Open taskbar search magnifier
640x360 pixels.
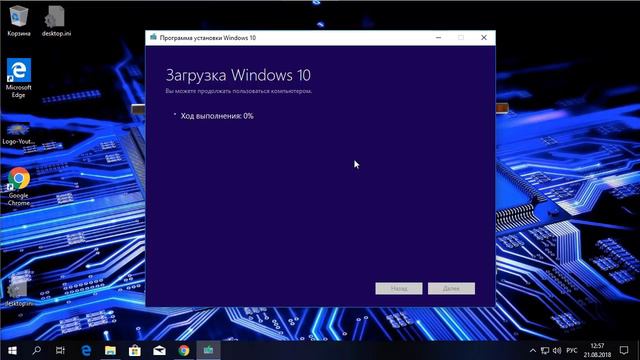(x=36, y=350)
